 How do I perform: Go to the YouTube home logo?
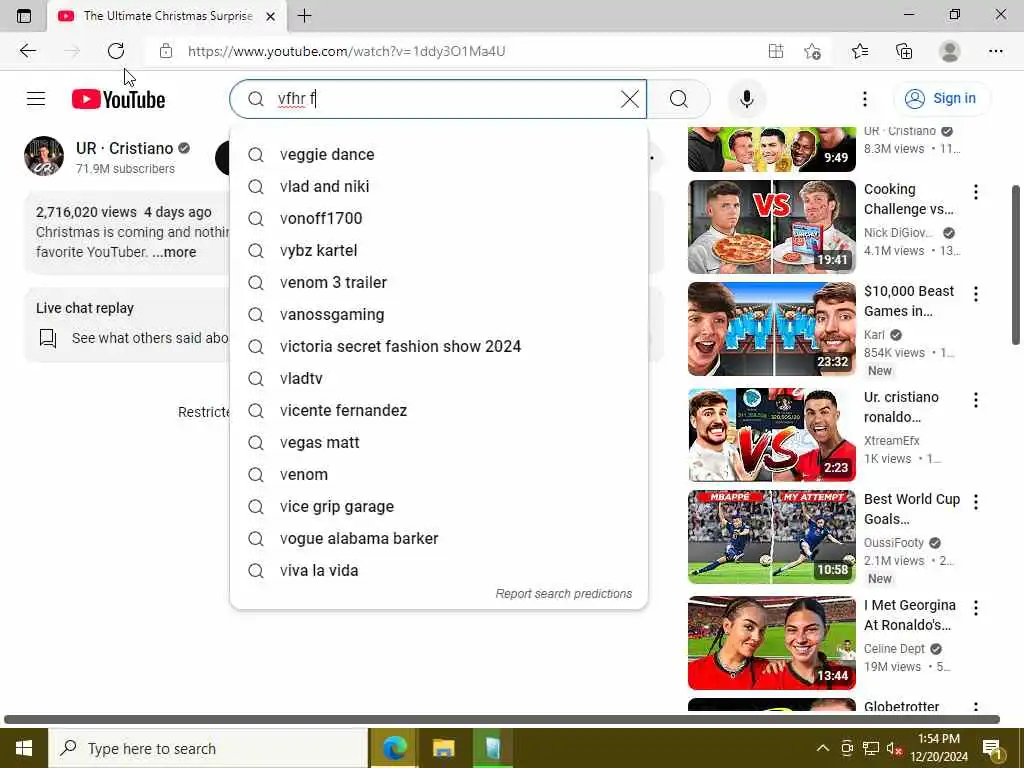point(118,99)
